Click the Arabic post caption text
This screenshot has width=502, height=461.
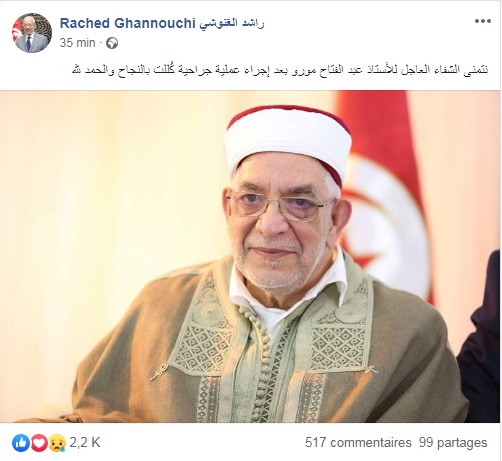tap(280, 70)
